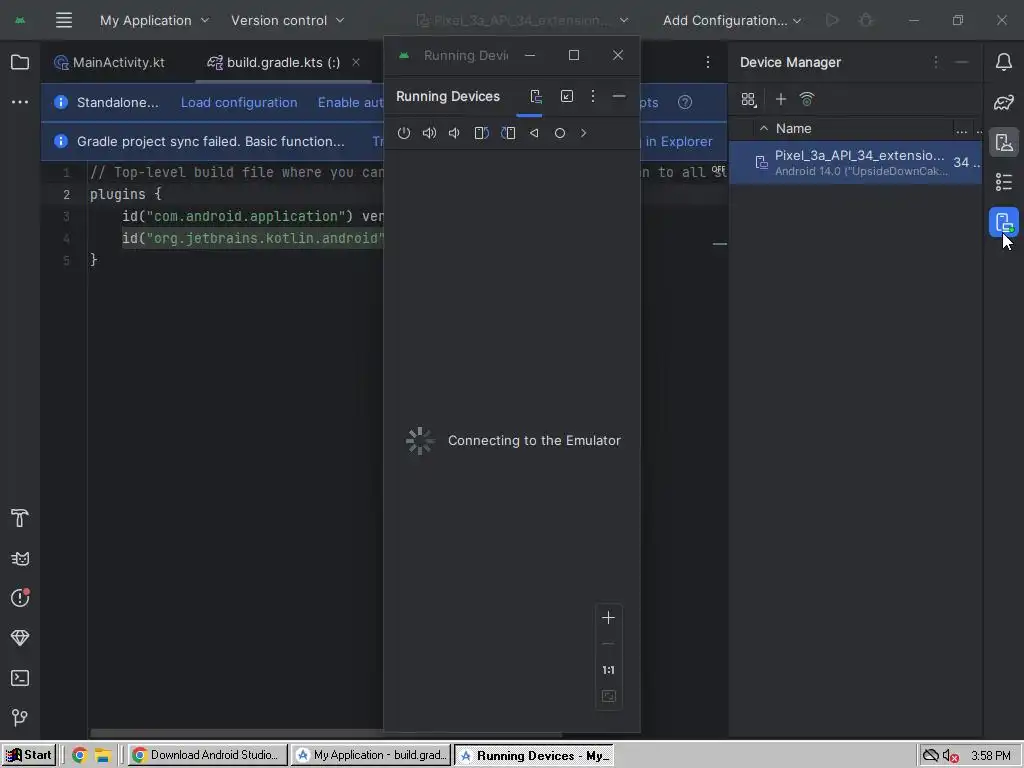Lower the emulator volume

(455, 133)
